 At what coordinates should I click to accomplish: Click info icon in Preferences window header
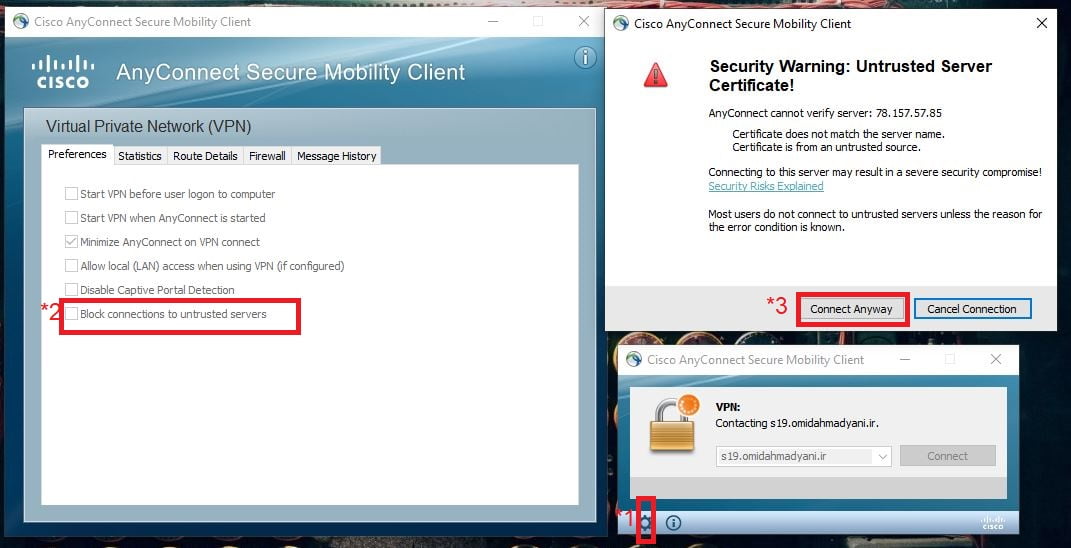pyautogui.click(x=585, y=58)
